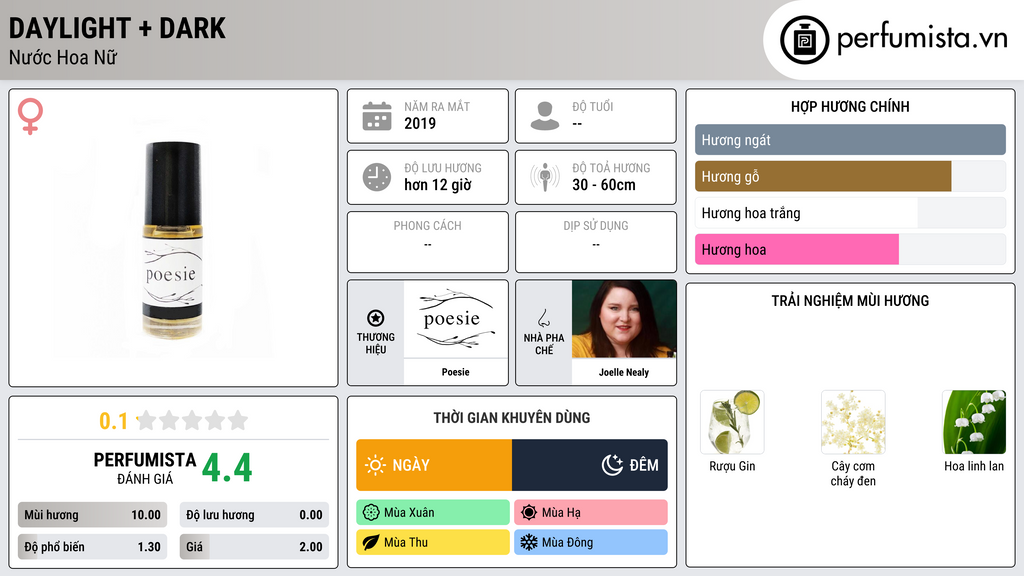
Task: Click the Joelle Nealy perfumer name
Action: pyautogui.click(x=624, y=372)
